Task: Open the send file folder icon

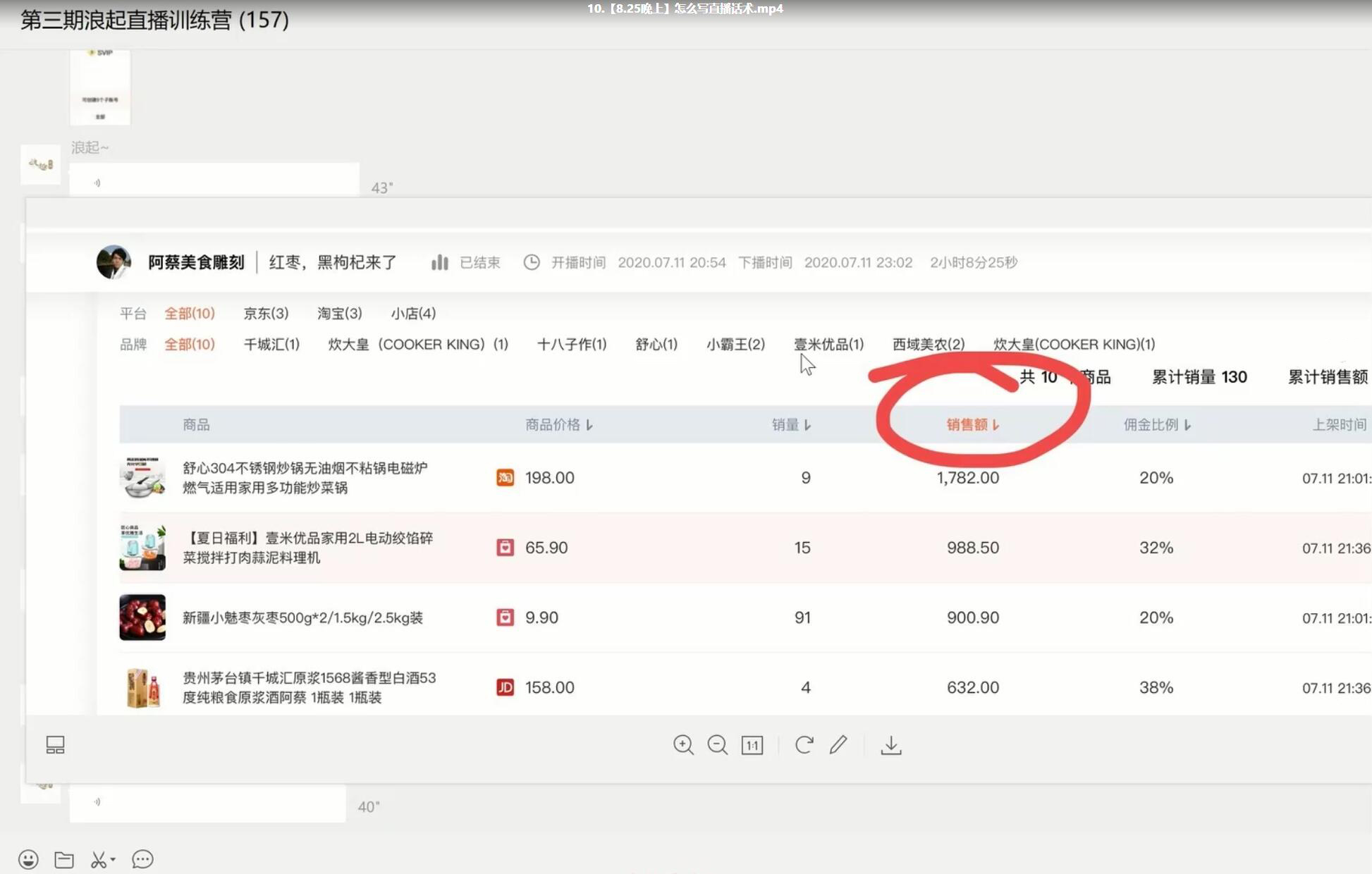Action: pos(64,859)
